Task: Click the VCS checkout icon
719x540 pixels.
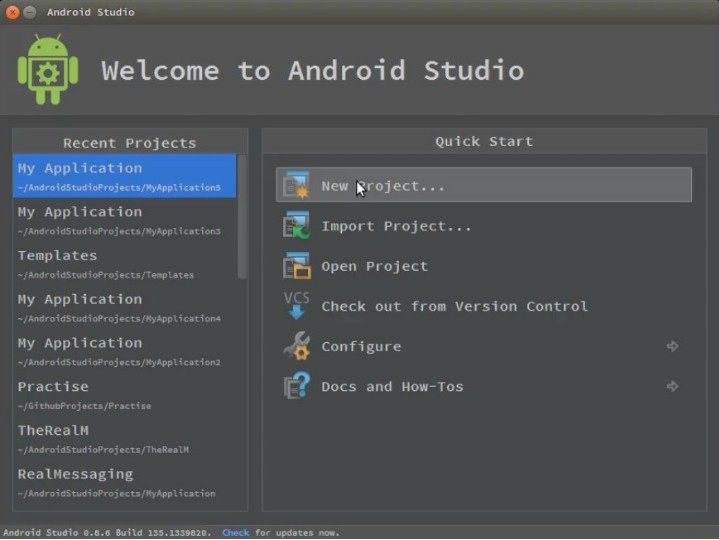Action: (296, 305)
